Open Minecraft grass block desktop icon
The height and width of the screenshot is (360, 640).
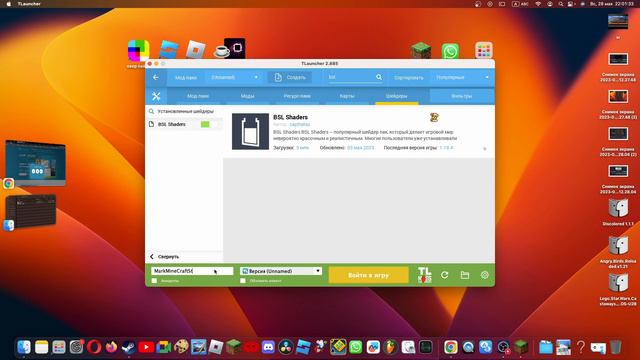[x=421, y=50]
